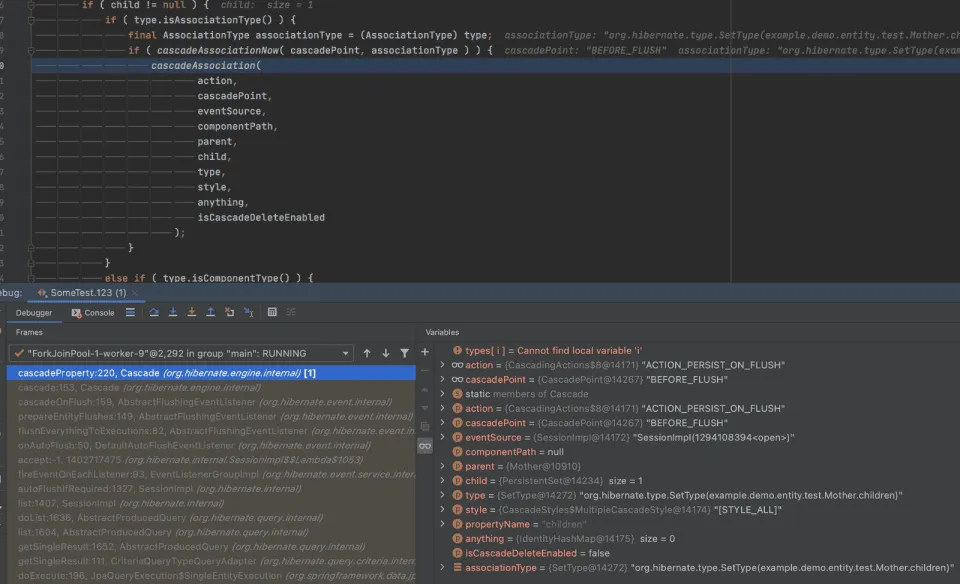Image resolution: width=960 pixels, height=584 pixels.
Task: Close the SomeTest.123 debug tab
Action: tap(135, 293)
